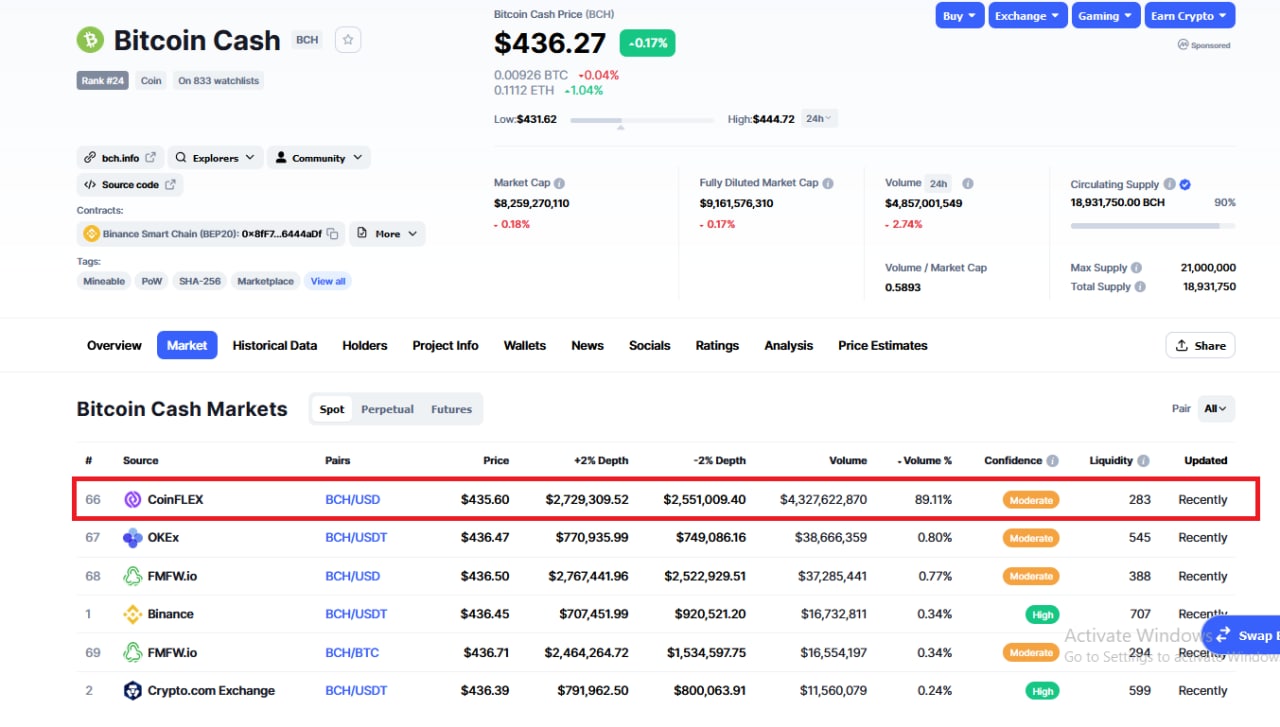Click the Binance Smart Chain contract logo
The height and width of the screenshot is (727, 1280).
[x=92, y=234]
